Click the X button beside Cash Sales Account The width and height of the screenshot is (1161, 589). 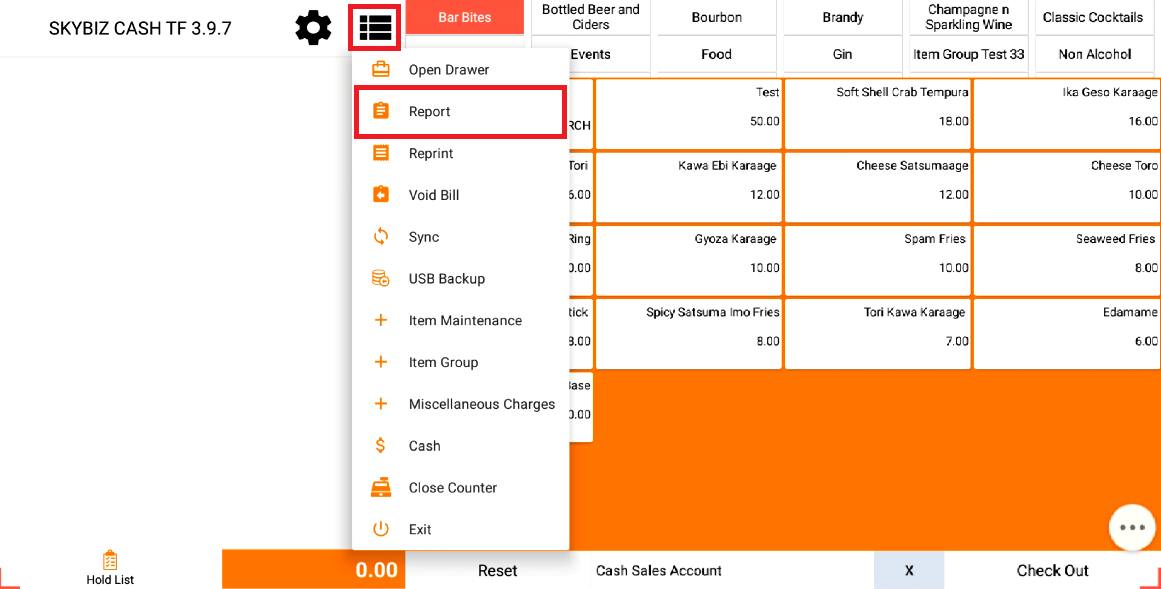pyautogui.click(x=909, y=571)
